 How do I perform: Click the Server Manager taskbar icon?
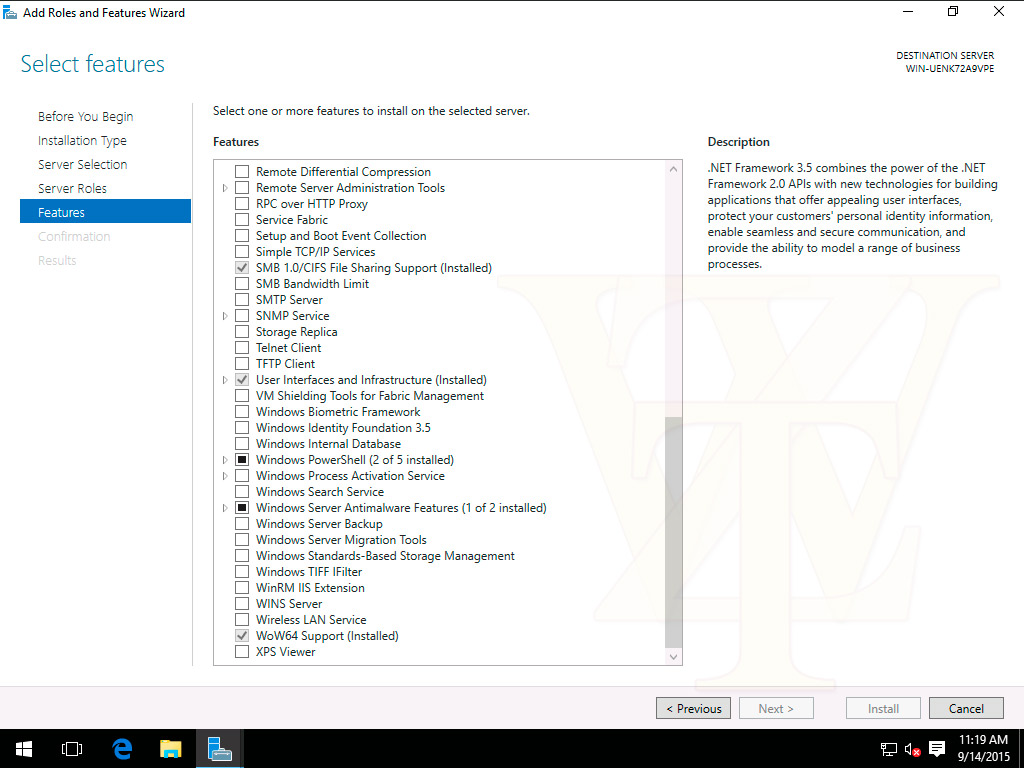220,748
